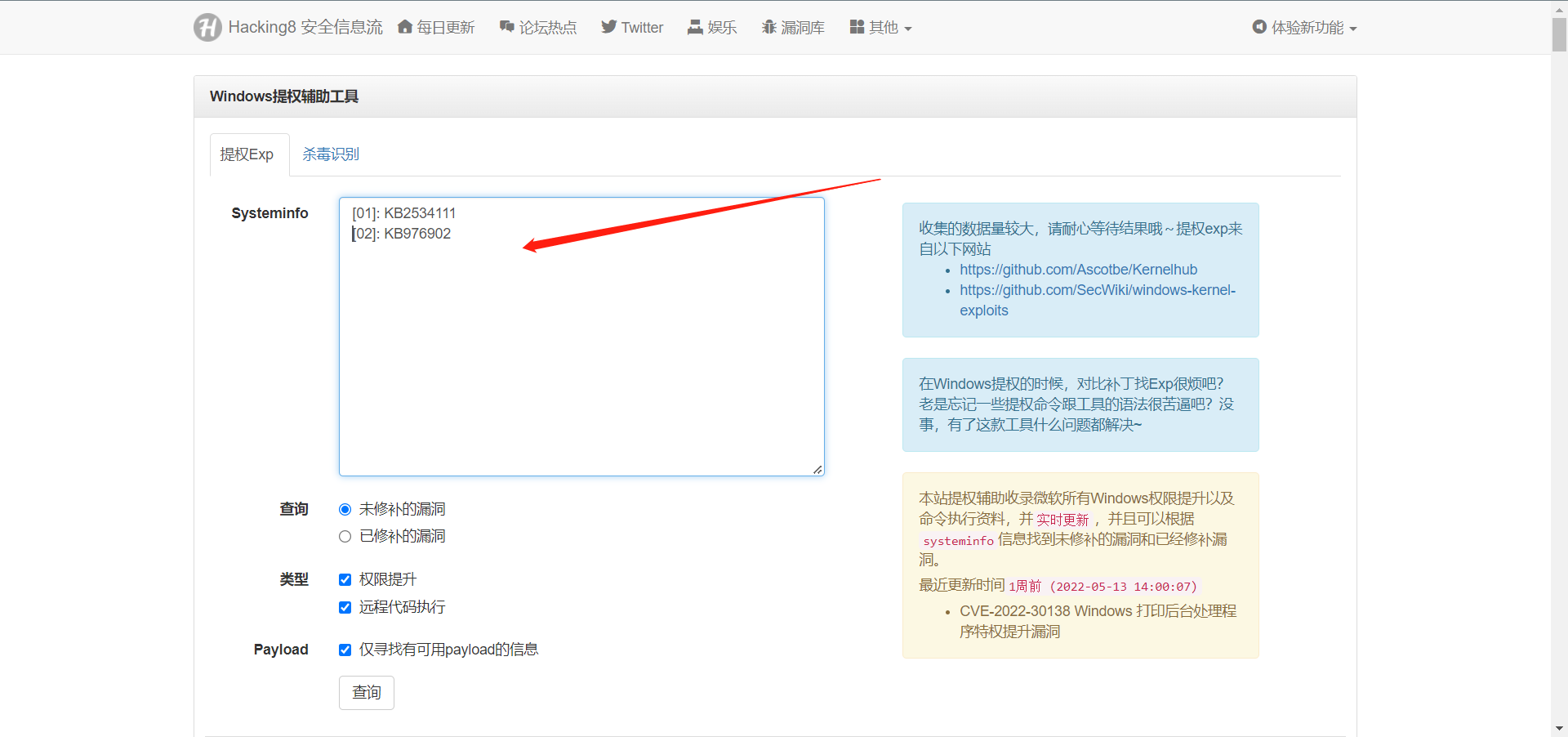This screenshot has height=737, width=1568.
Task: Toggle the 远程代码执行 checkbox
Action: click(x=345, y=608)
